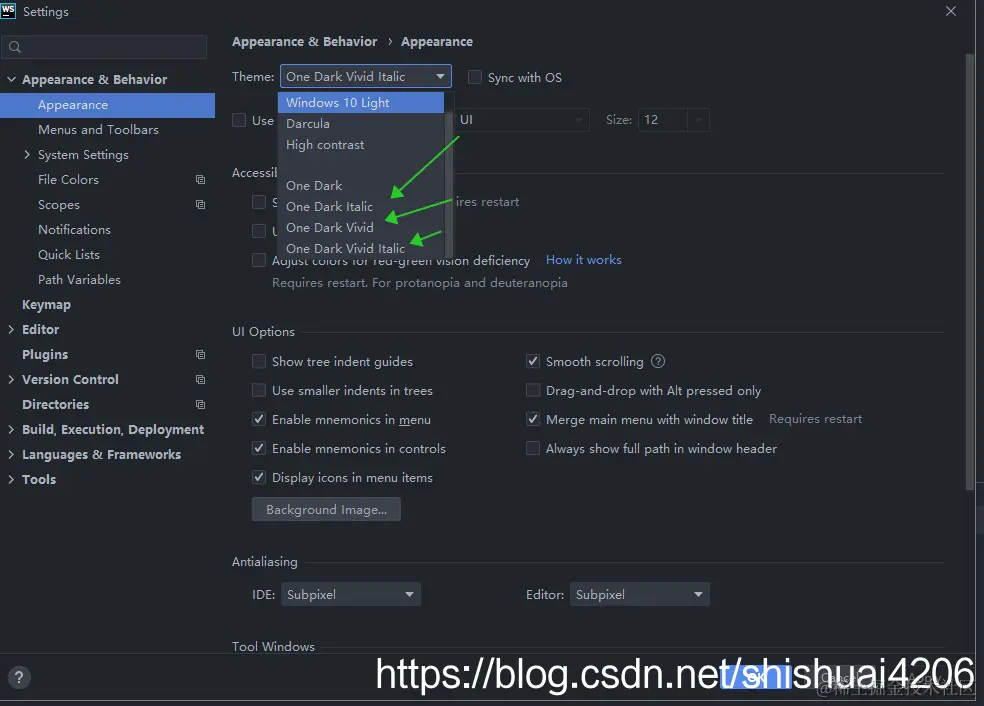
Task: Select Appearance in settings tree
Action: 107,105
